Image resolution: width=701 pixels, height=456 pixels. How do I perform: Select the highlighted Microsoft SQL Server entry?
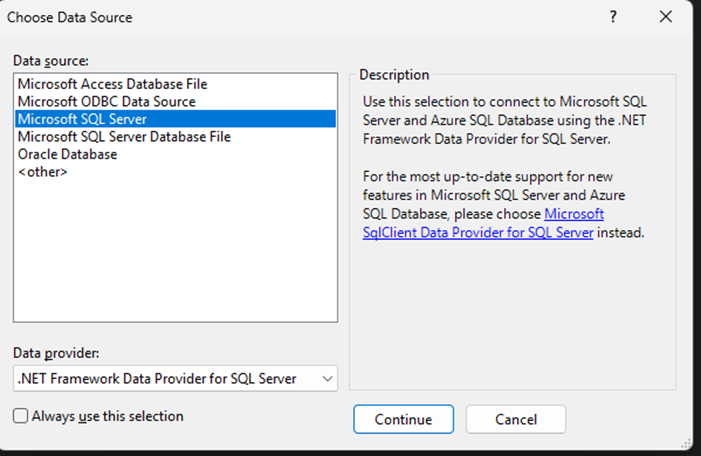82,119
